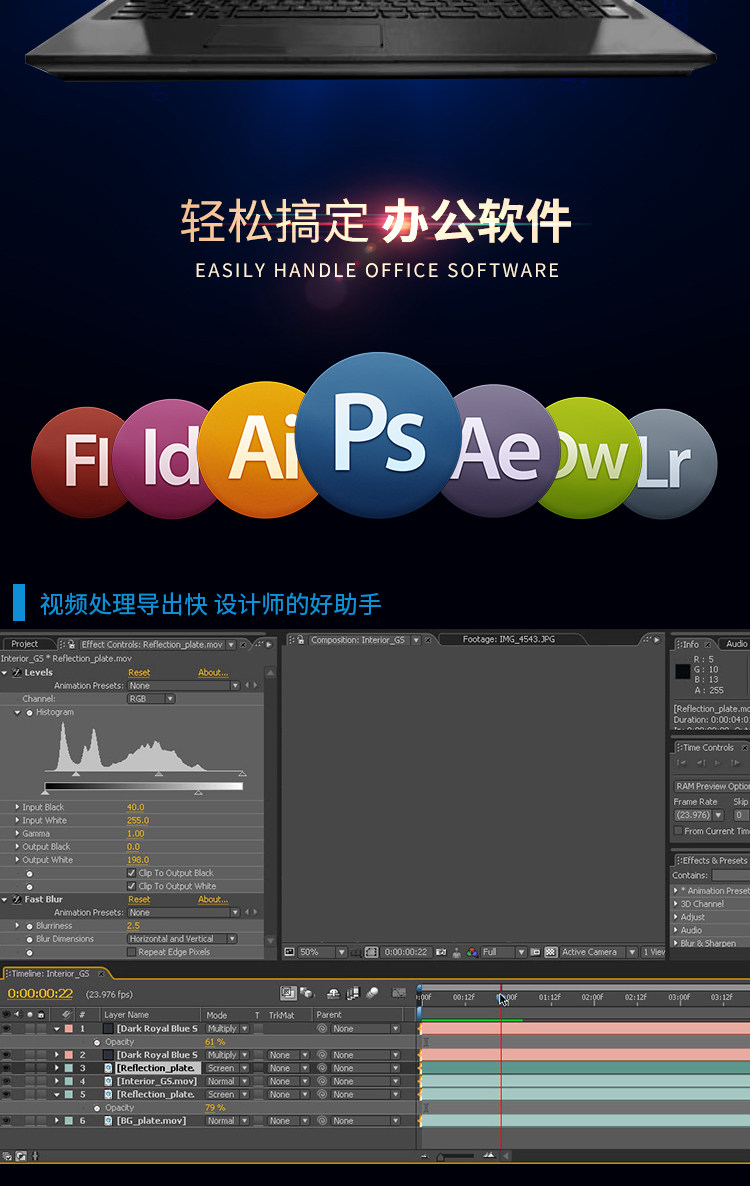Screen dimensions: 750x1186
Task: Uncheck Clip To Output White
Action: coord(132,886)
